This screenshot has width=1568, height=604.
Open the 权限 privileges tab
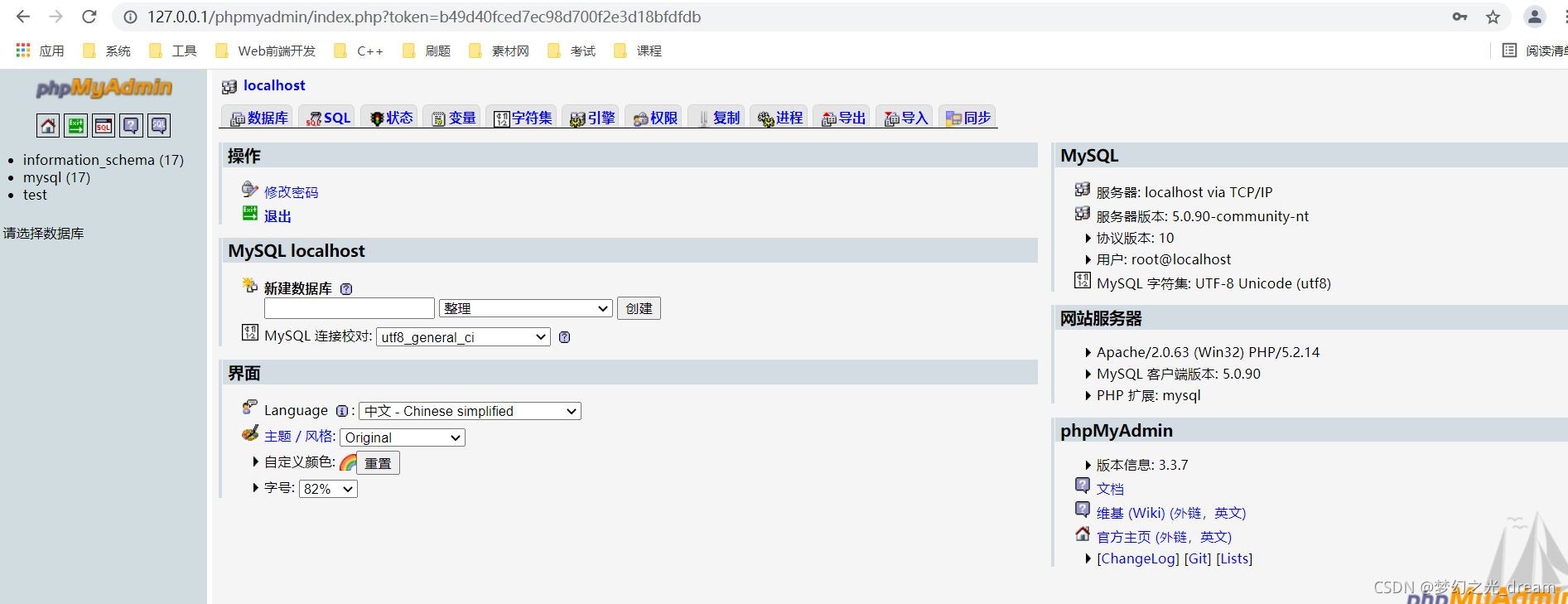(654, 118)
